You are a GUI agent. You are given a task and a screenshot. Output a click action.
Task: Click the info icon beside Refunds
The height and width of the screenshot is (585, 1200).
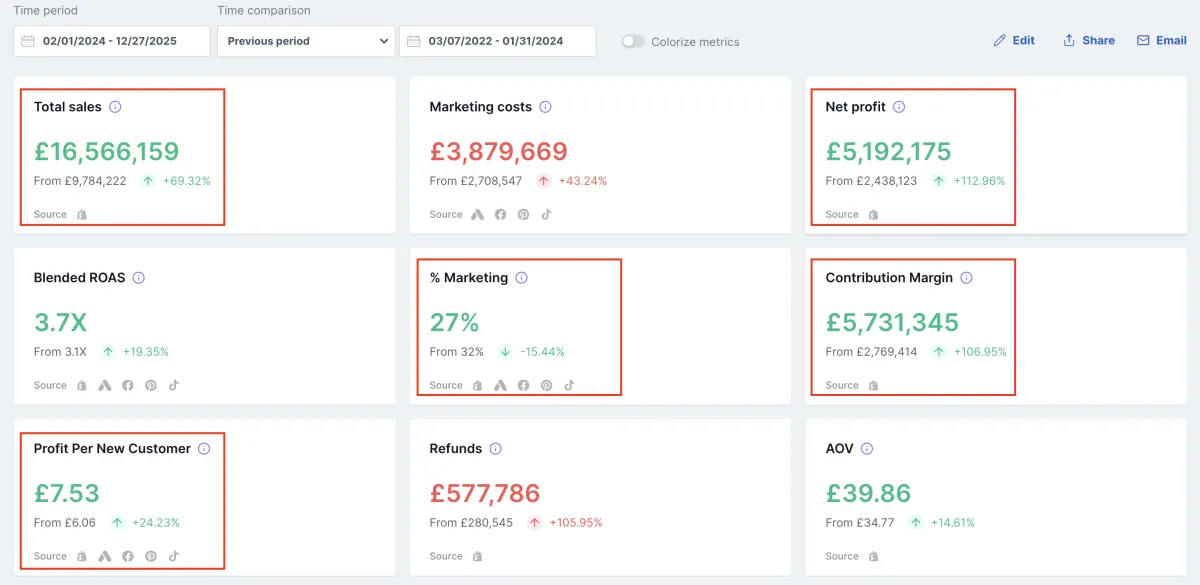coord(495,449)
